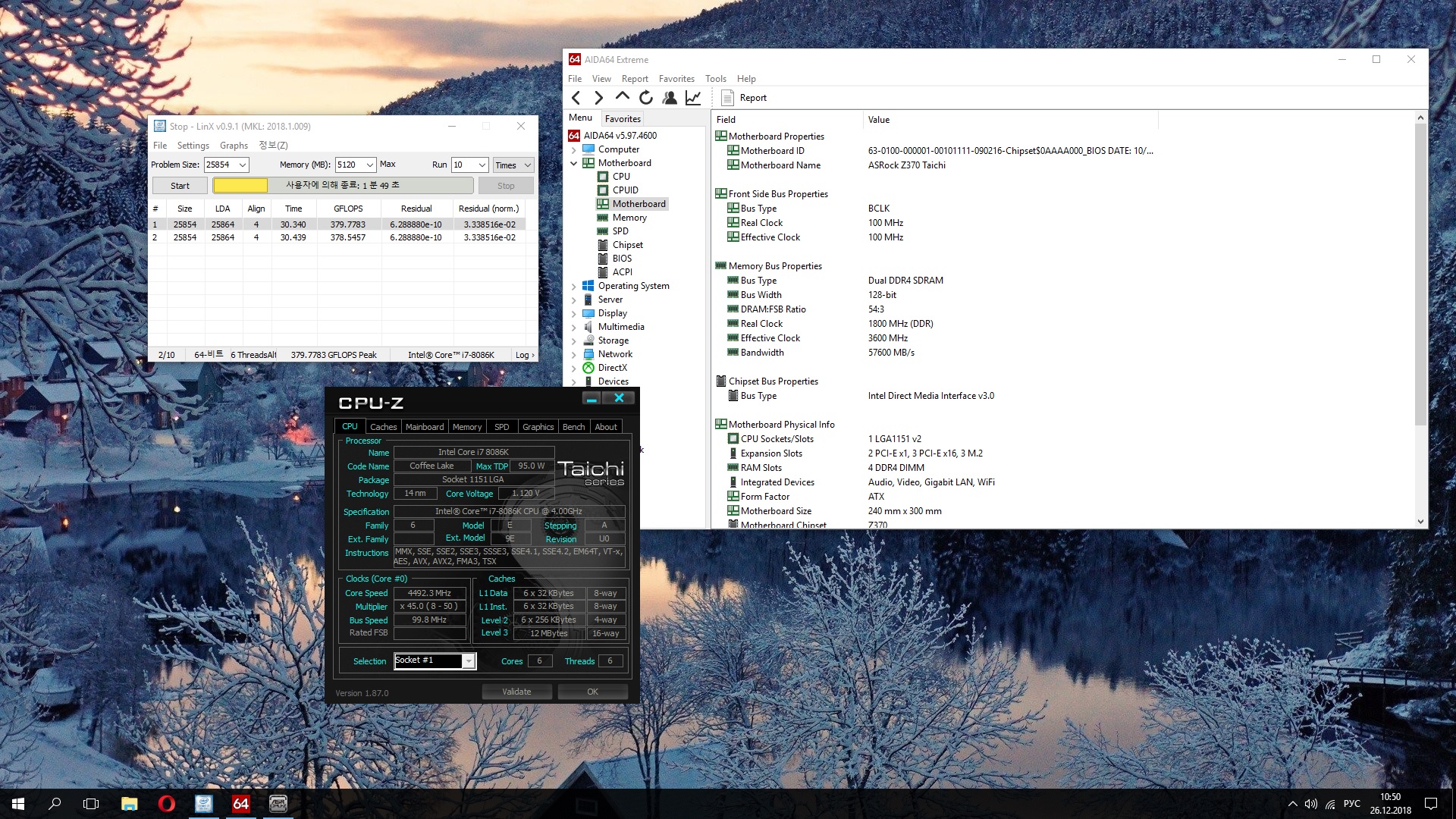The width and height of the screenshot is (1456, 819).
Task: Click the up-level arrow in AIDA64 toolbar
Action: (x=622, y=97)
